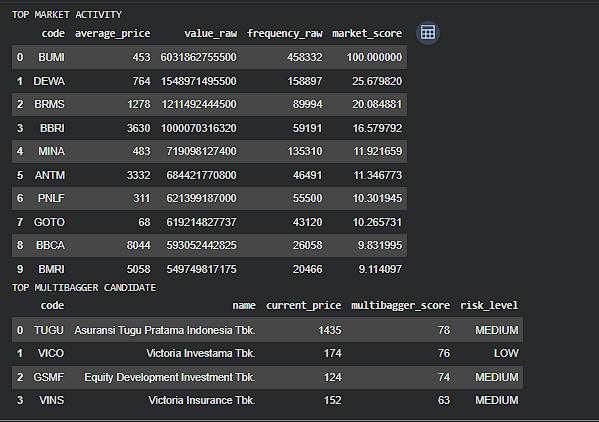
Task: Click multibagger score 63
Action: 444,400
